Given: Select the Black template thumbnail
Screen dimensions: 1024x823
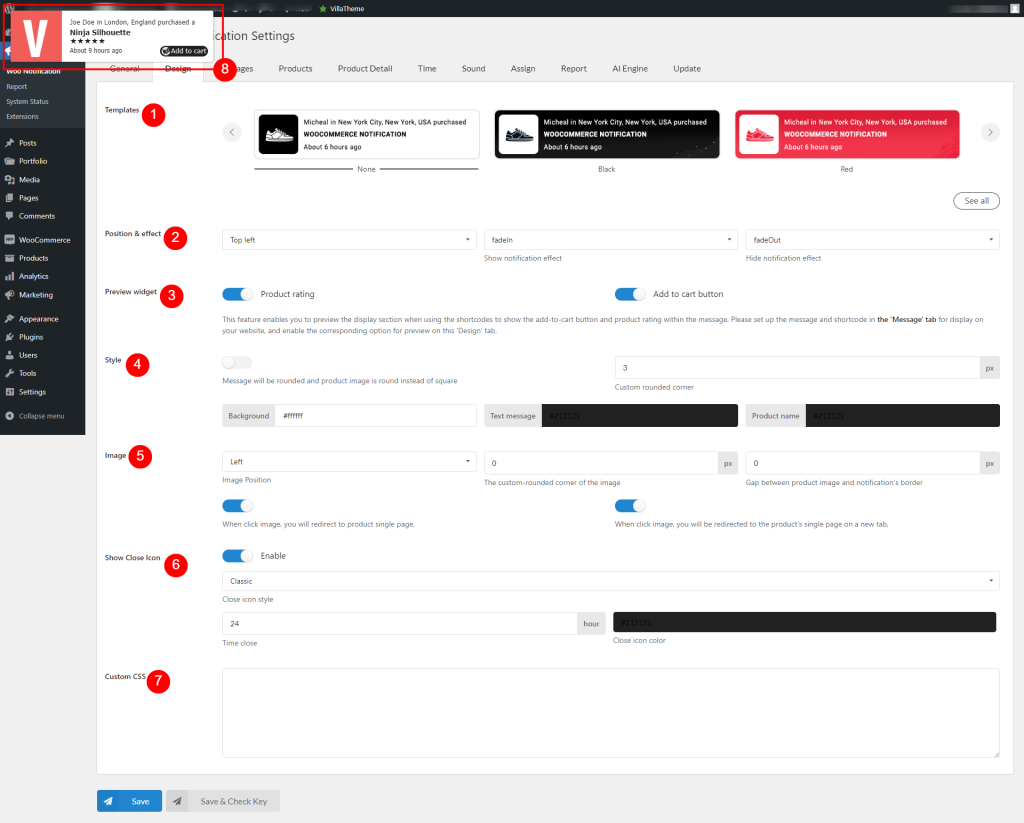Looking at the screenshot, I should pyautogui.click(x=607, y=135).
